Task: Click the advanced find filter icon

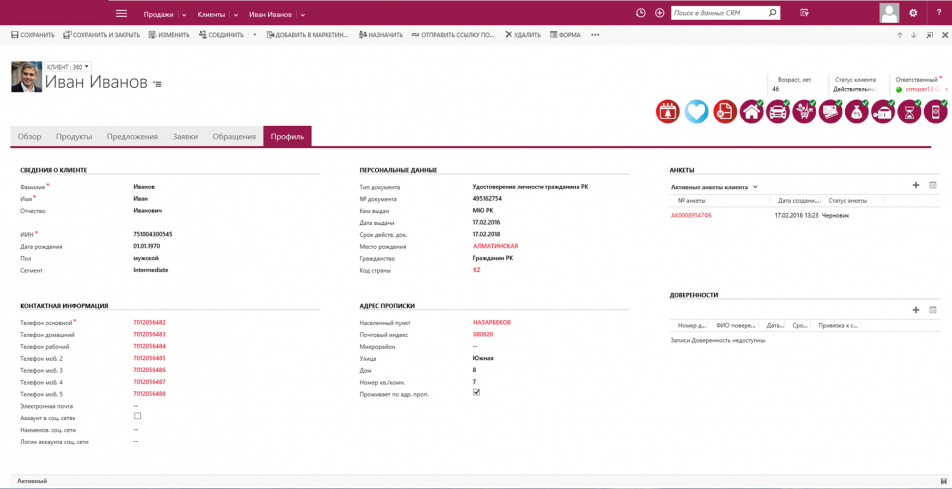Action: pos(804,13)
